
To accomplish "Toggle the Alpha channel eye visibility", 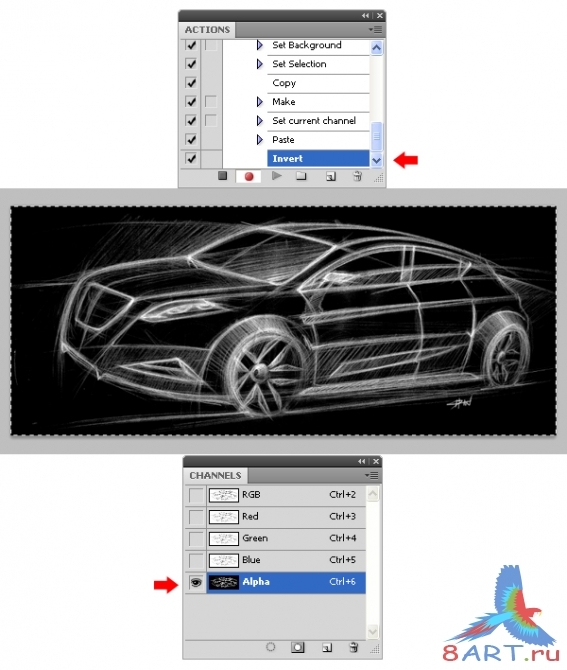I will [196, 582].
